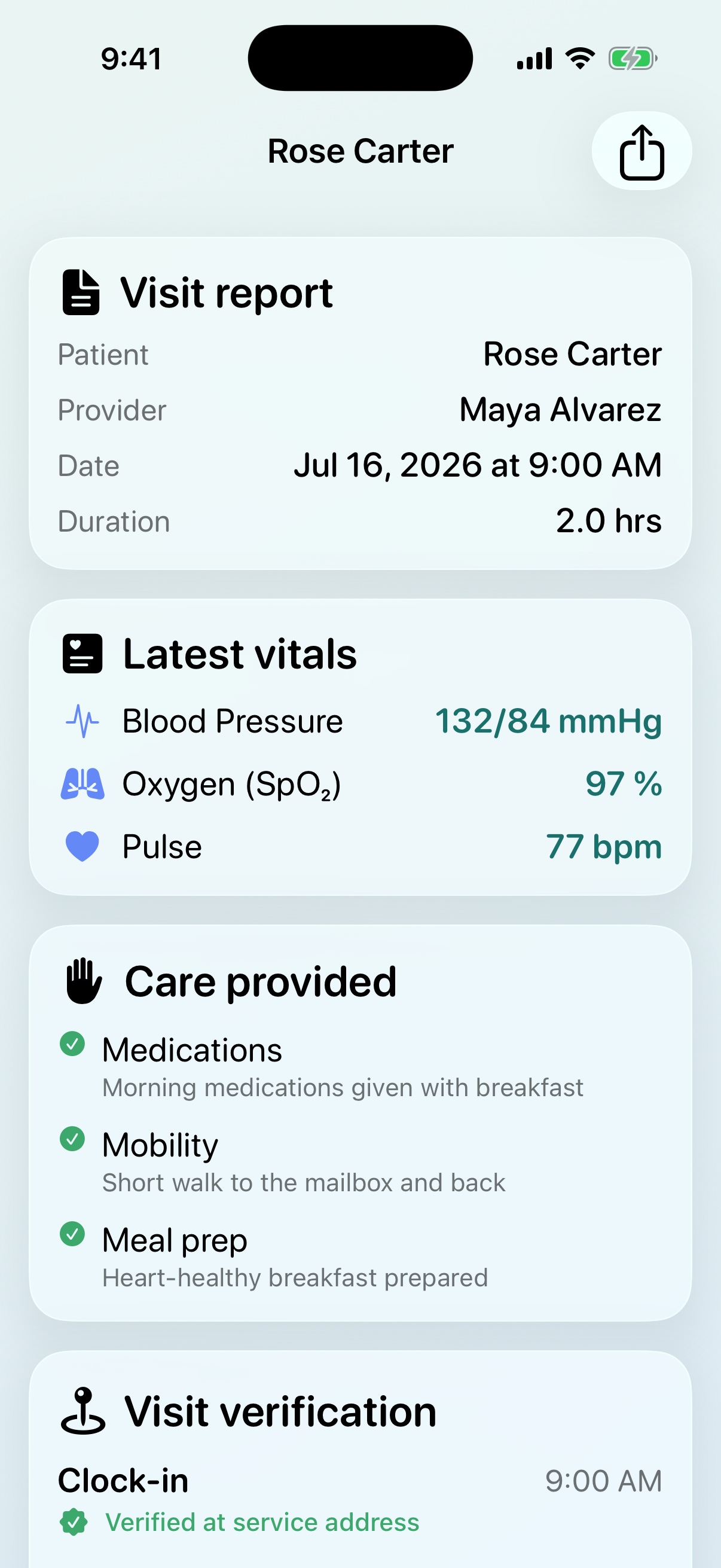Click the Visit verification location pin icon
721x1568 pixels.
click(83, 1411)
